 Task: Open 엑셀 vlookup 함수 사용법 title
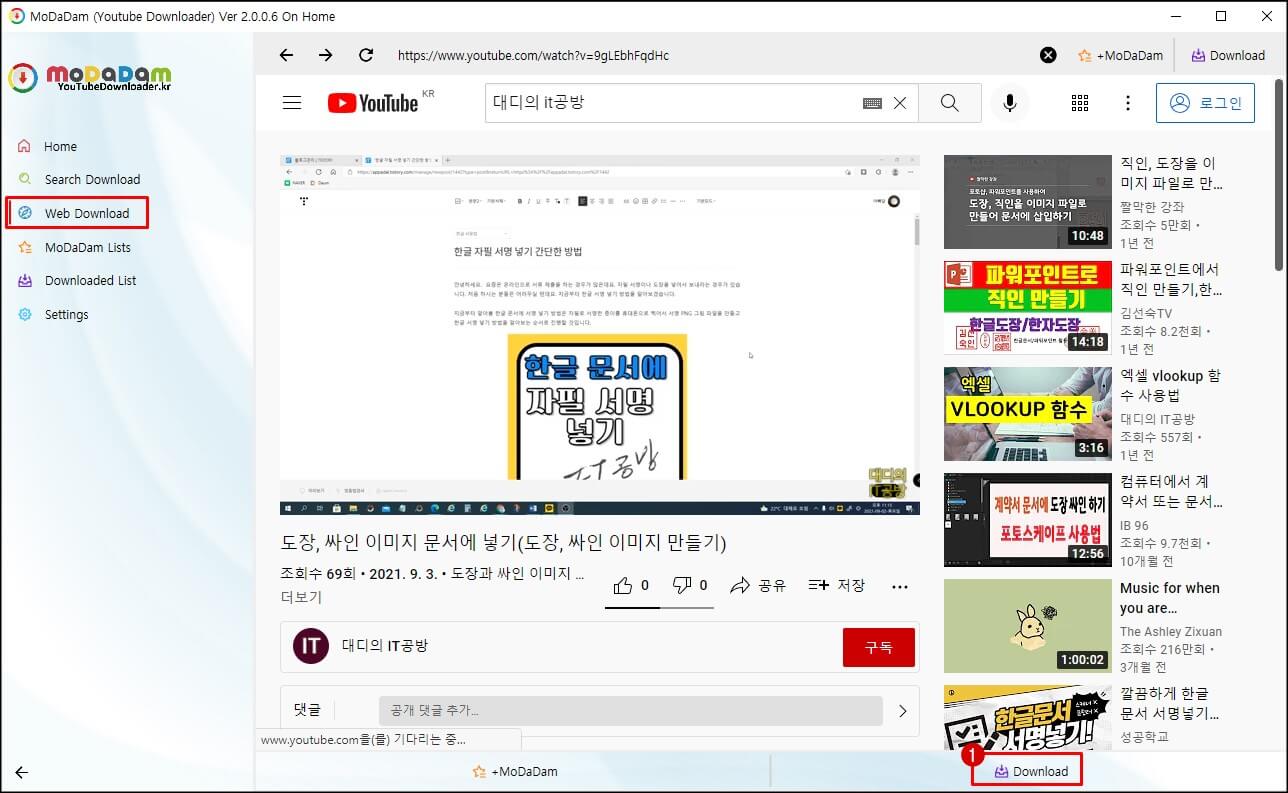point(1170,385)
